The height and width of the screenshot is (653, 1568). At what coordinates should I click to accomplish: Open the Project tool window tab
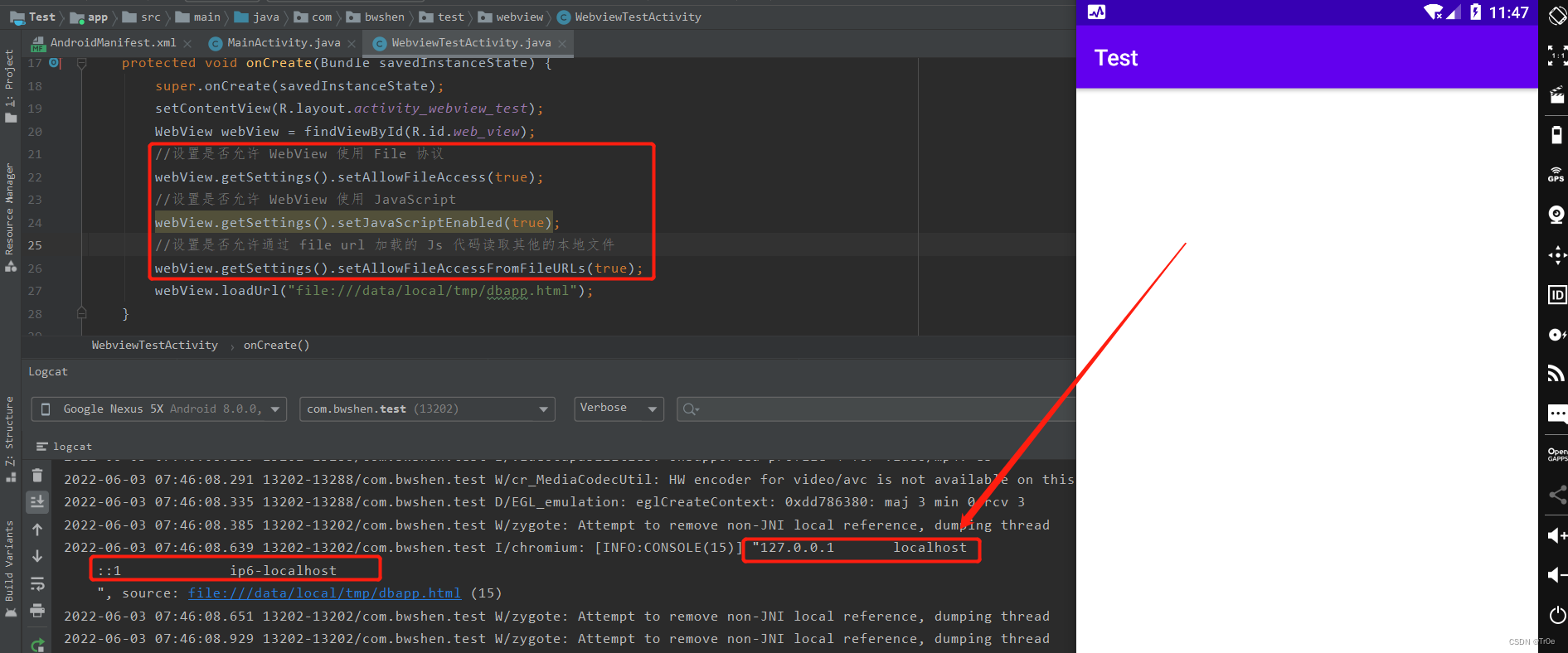tap(10, 85)
